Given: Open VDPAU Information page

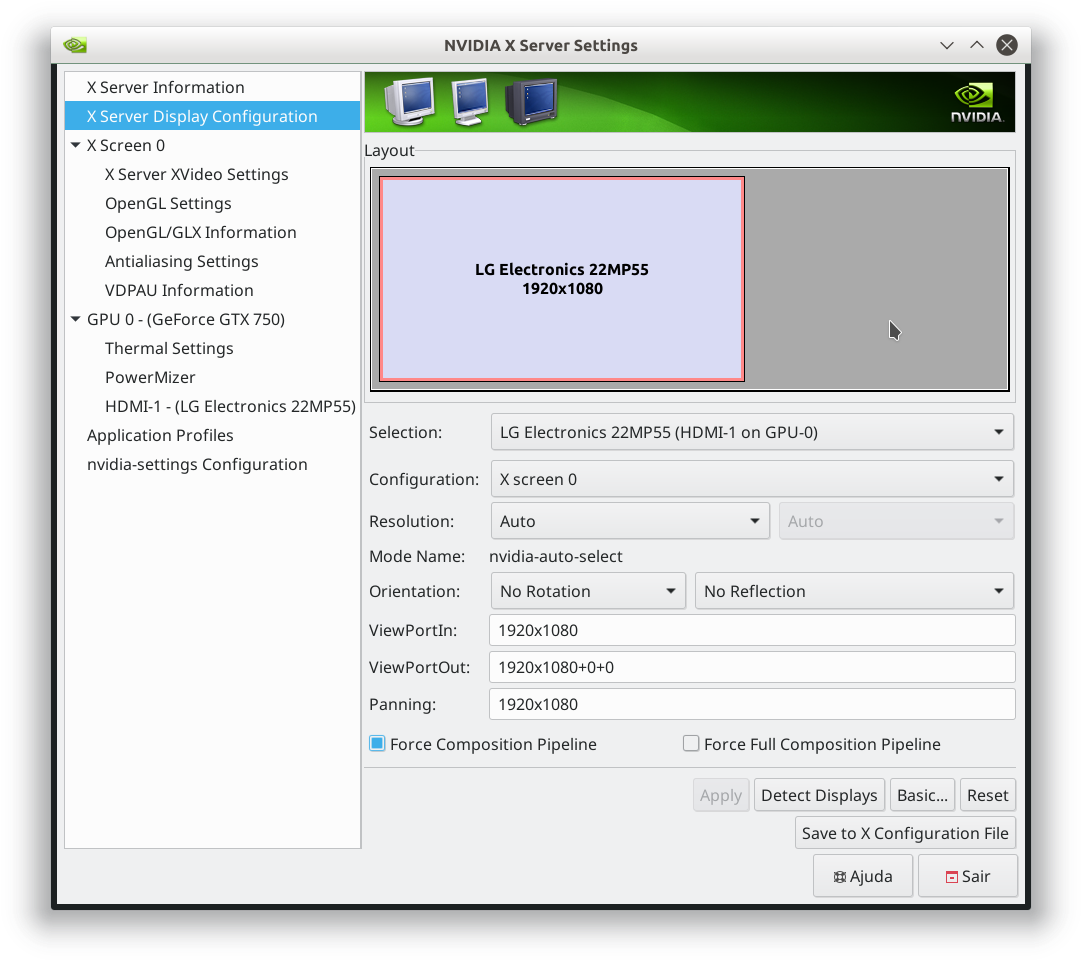Looking at the screenshot, I should pos(179,290).
